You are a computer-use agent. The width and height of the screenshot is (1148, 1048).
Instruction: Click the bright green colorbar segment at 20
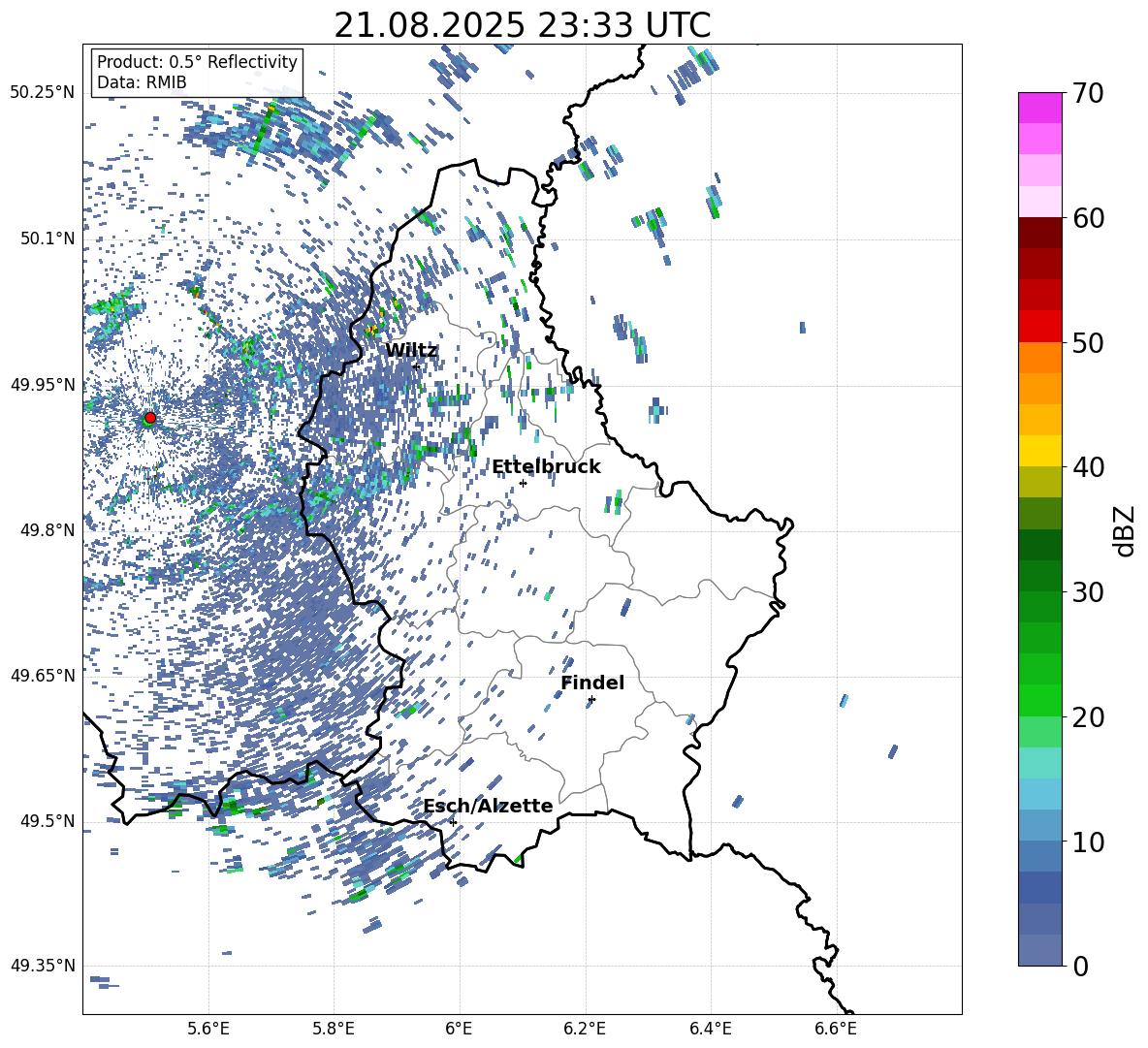(x=1039, y=700)
